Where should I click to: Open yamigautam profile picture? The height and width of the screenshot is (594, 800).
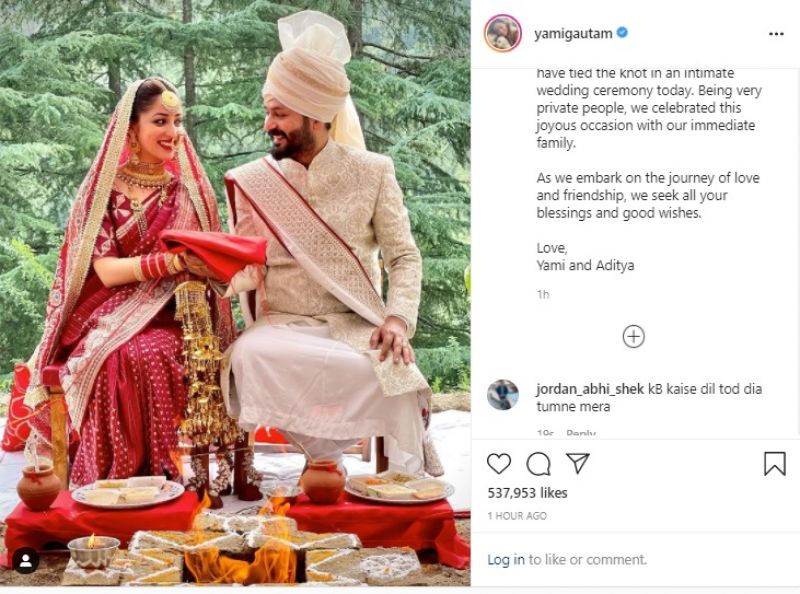coord(503,33)
